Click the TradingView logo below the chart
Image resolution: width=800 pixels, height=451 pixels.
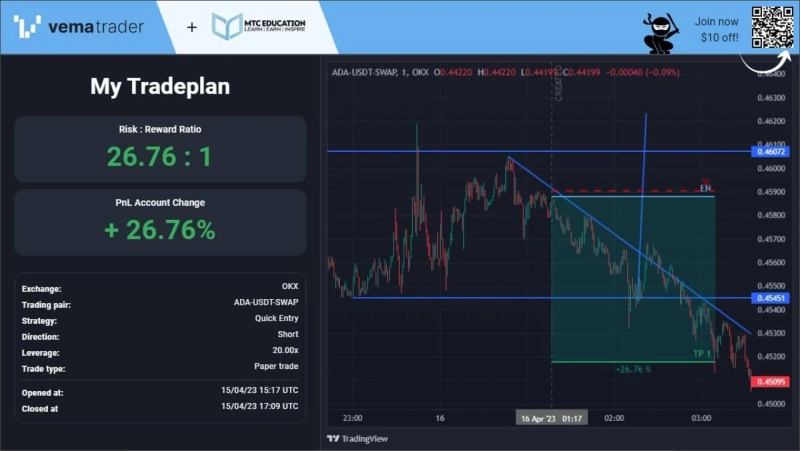(x=356, y=438)
